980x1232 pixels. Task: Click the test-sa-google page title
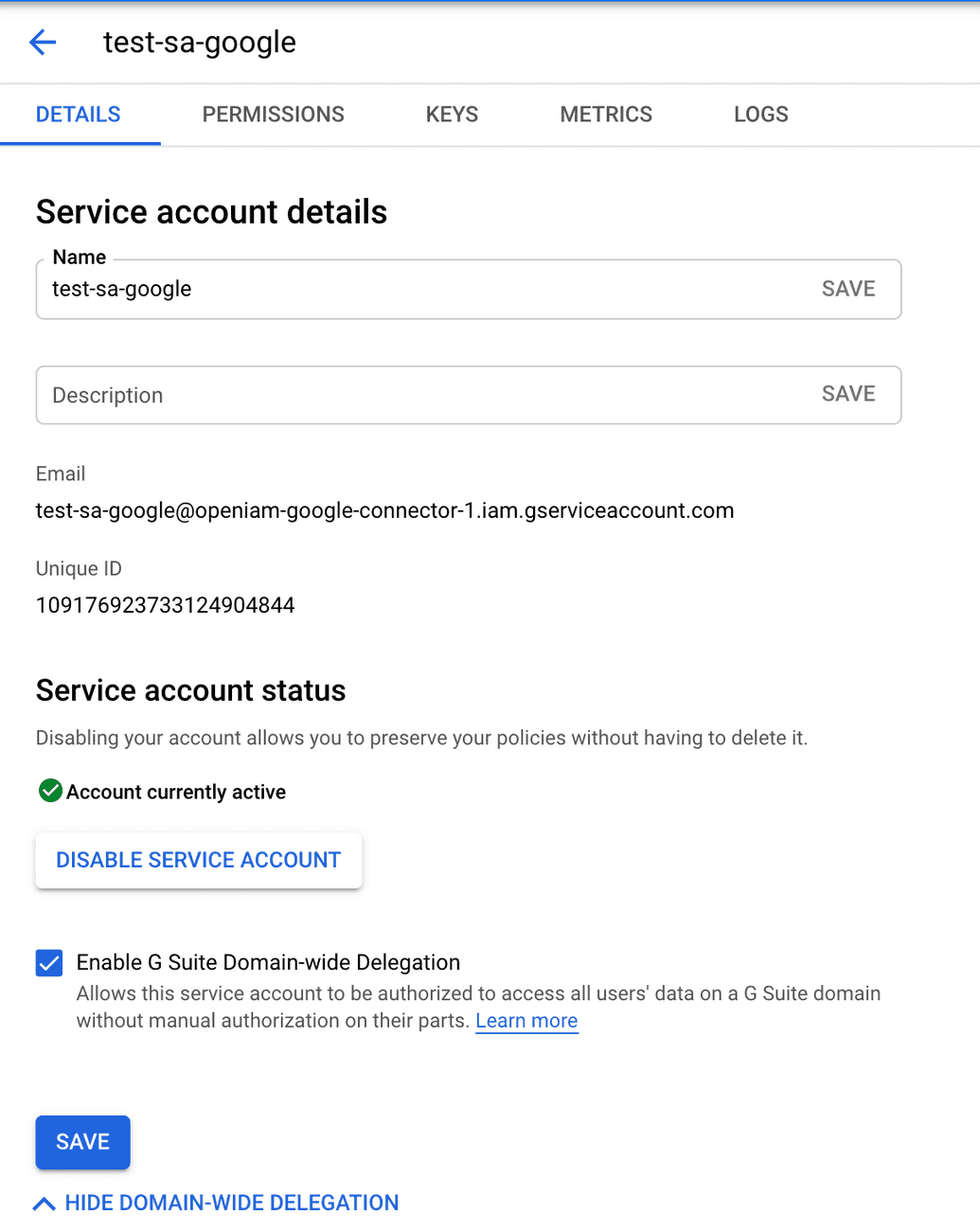pyautogui.click(x=200, y=43)
